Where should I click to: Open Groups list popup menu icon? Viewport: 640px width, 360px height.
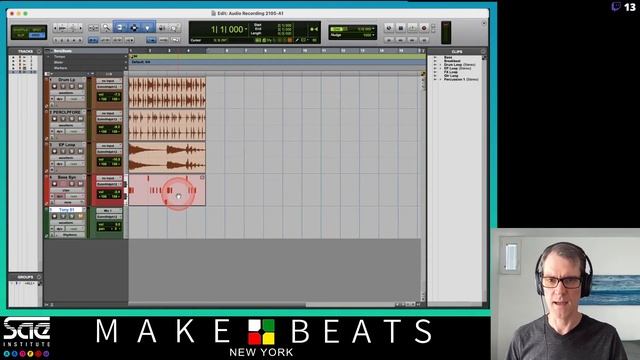point(39,277)
